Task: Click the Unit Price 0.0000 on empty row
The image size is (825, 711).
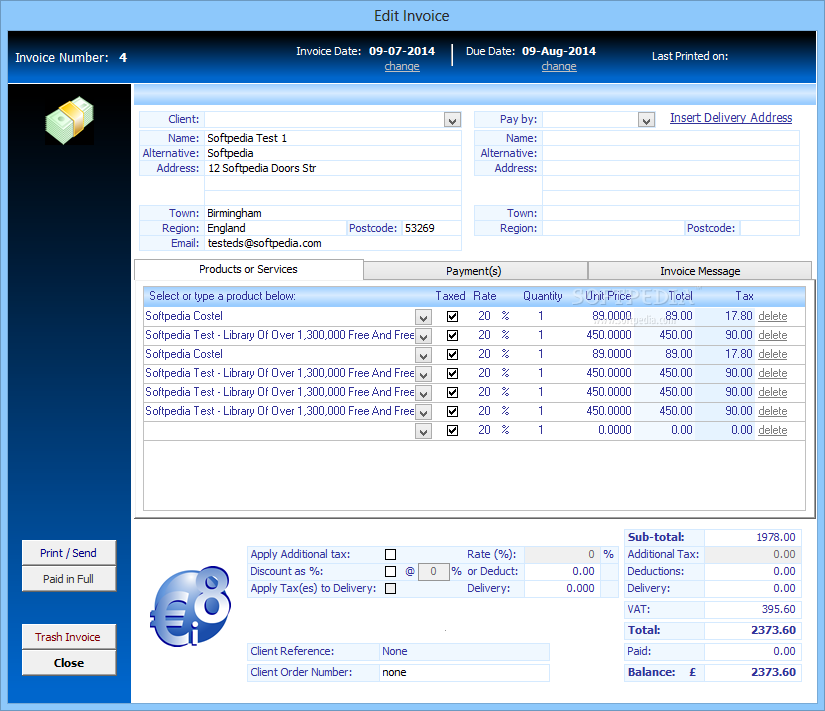Action: pos(615,430)
